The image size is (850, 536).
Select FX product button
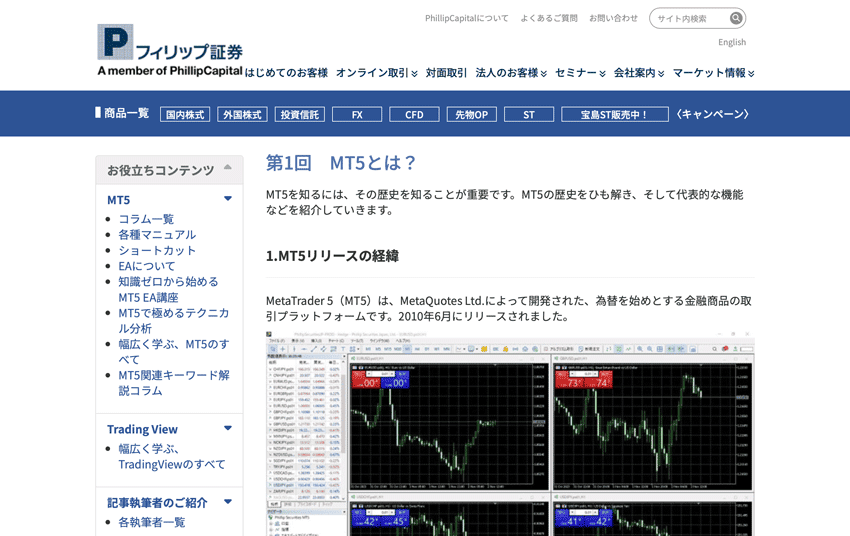(357, 114)
